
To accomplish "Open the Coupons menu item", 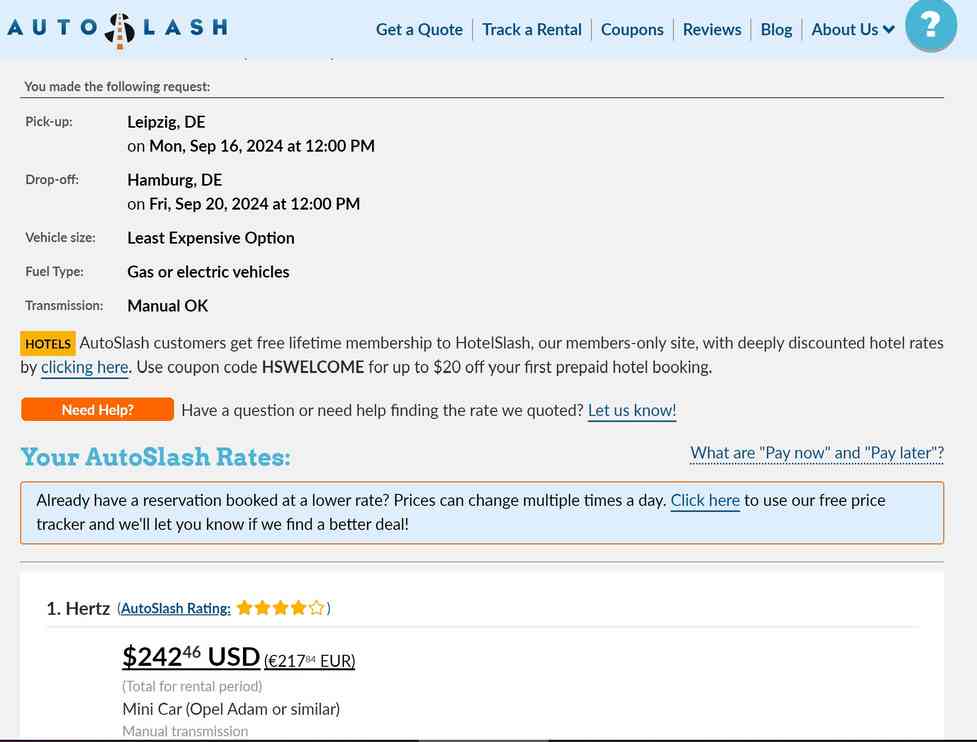I will tap(632, 29).
